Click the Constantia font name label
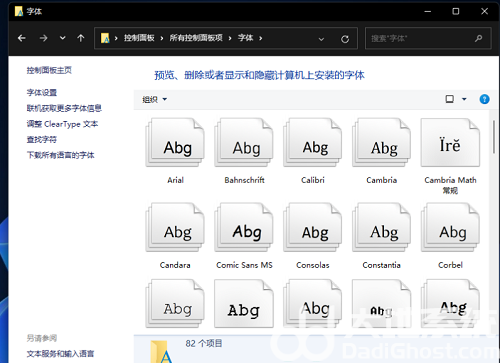This screenshot has width=500, height=363. 382,265
